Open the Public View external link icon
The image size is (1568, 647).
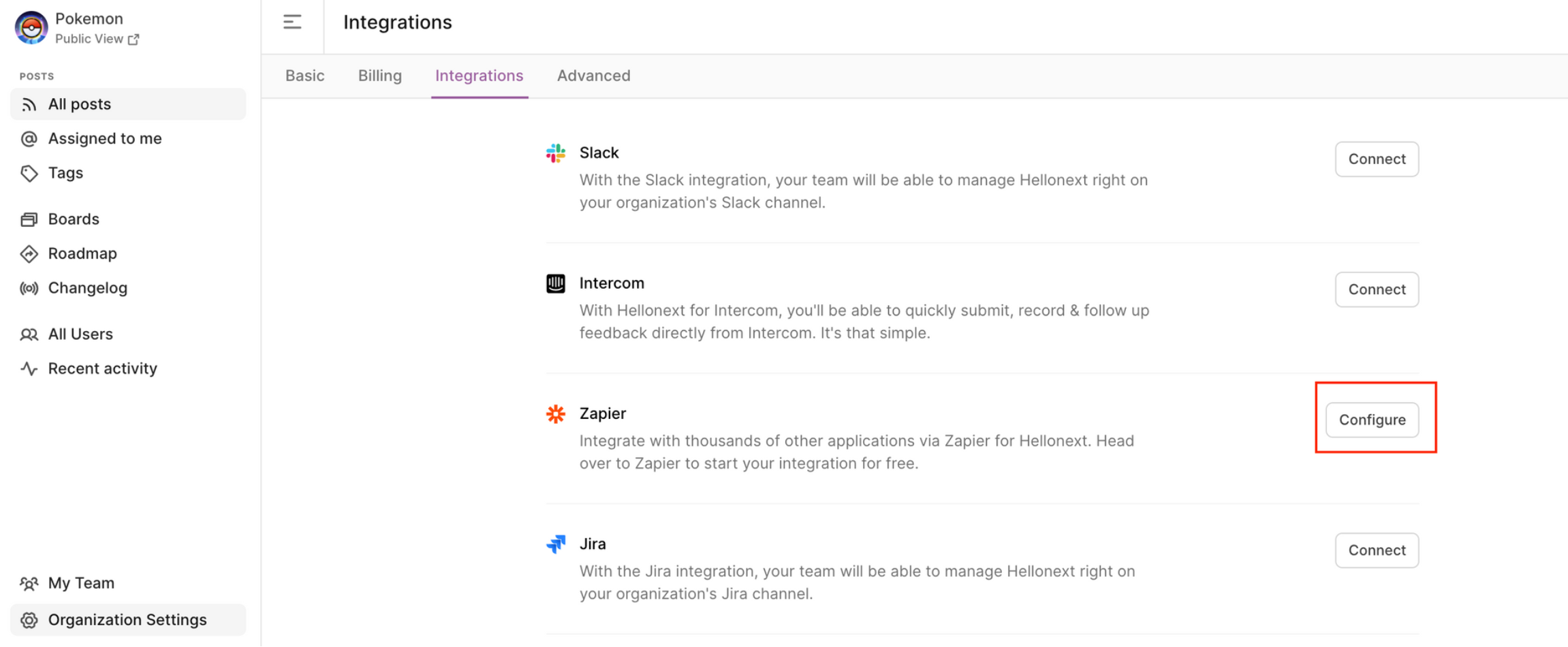pos(134,40)
